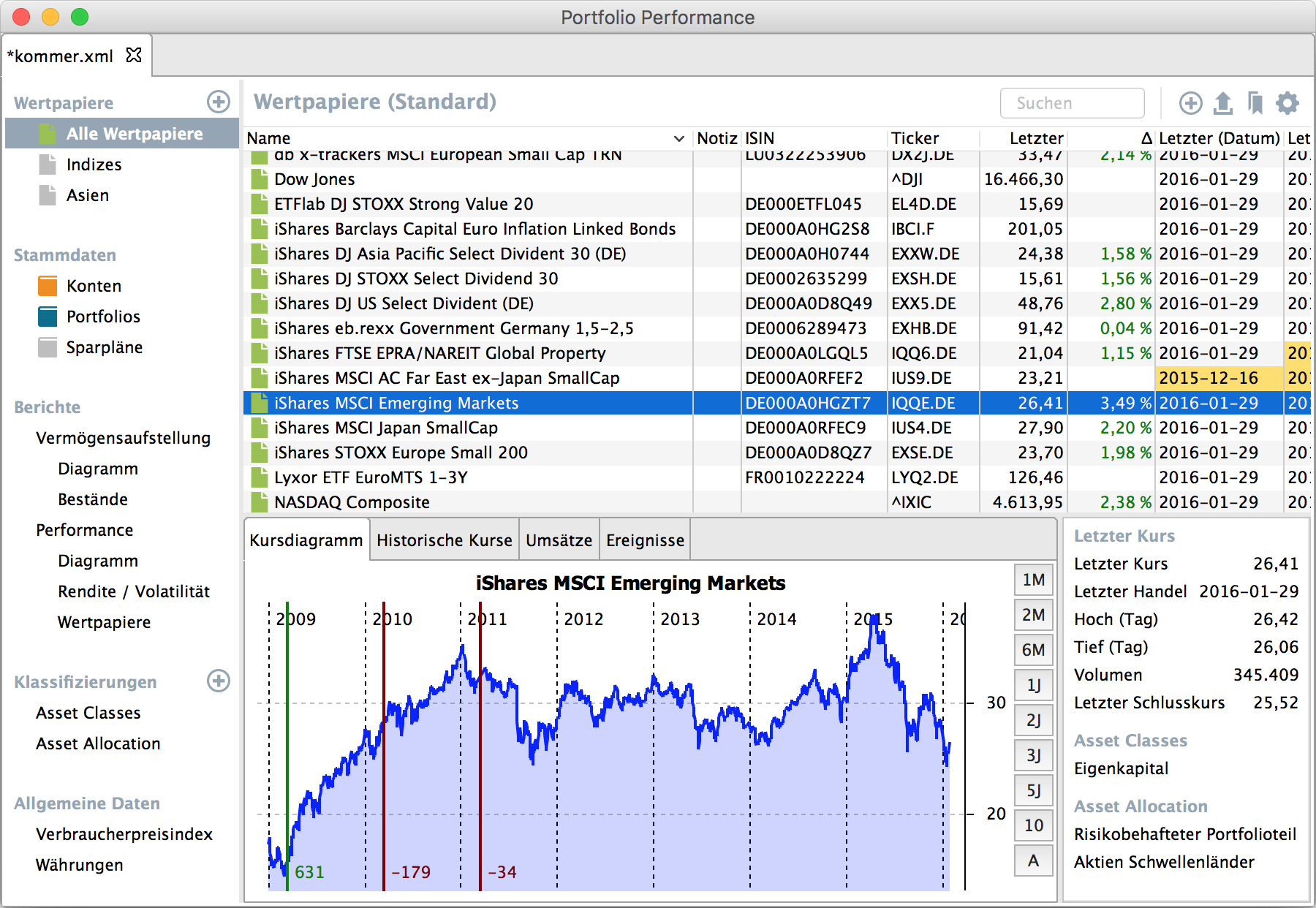The height and width of the screenshot is (908, 1316).
Task: Click the Suchen search field
Action: coord(1071,103)
